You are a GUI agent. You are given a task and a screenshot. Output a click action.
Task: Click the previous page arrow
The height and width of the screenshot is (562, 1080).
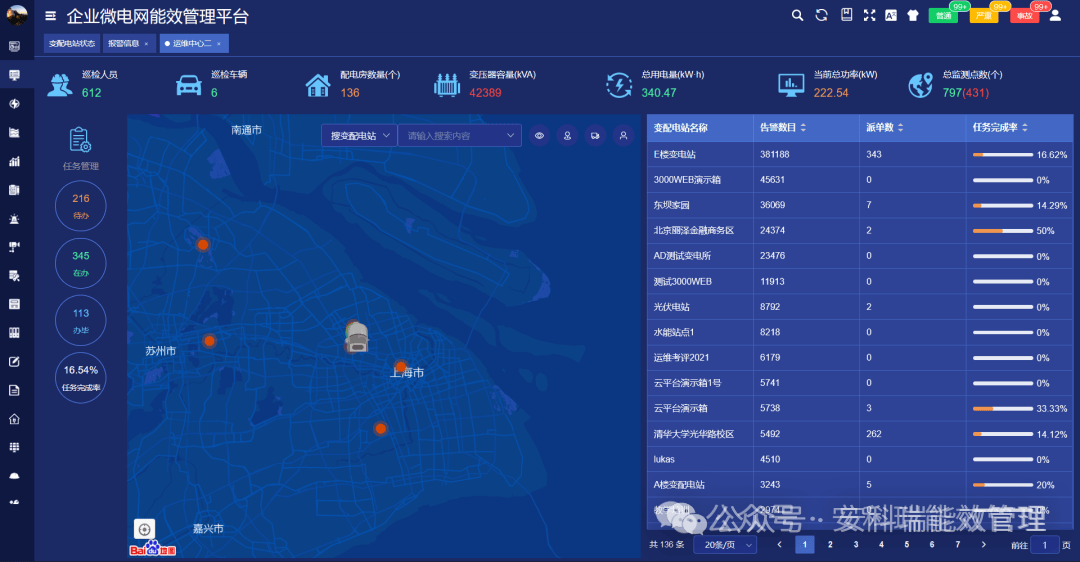780,545
